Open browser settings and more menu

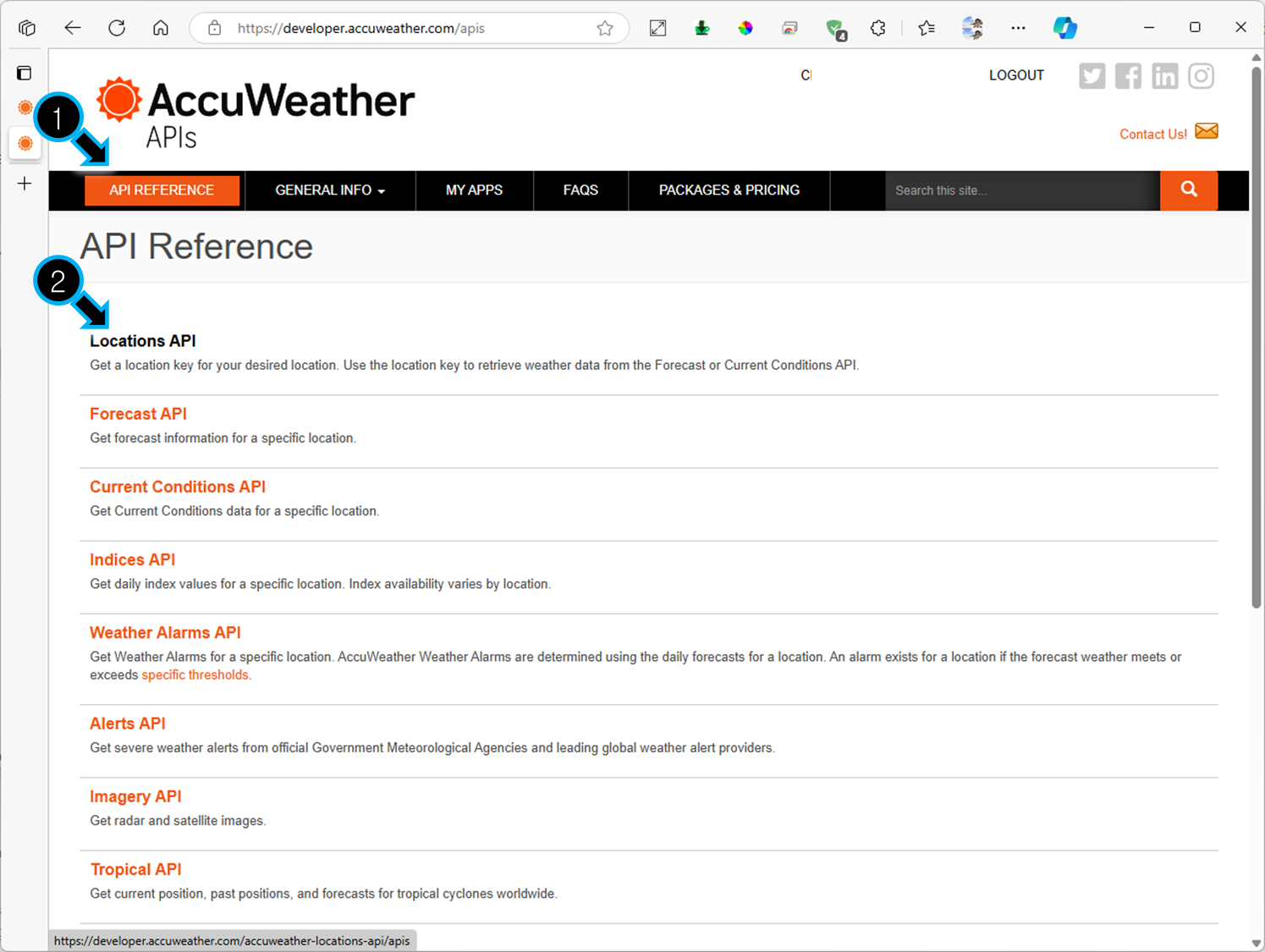(1018, 28)
